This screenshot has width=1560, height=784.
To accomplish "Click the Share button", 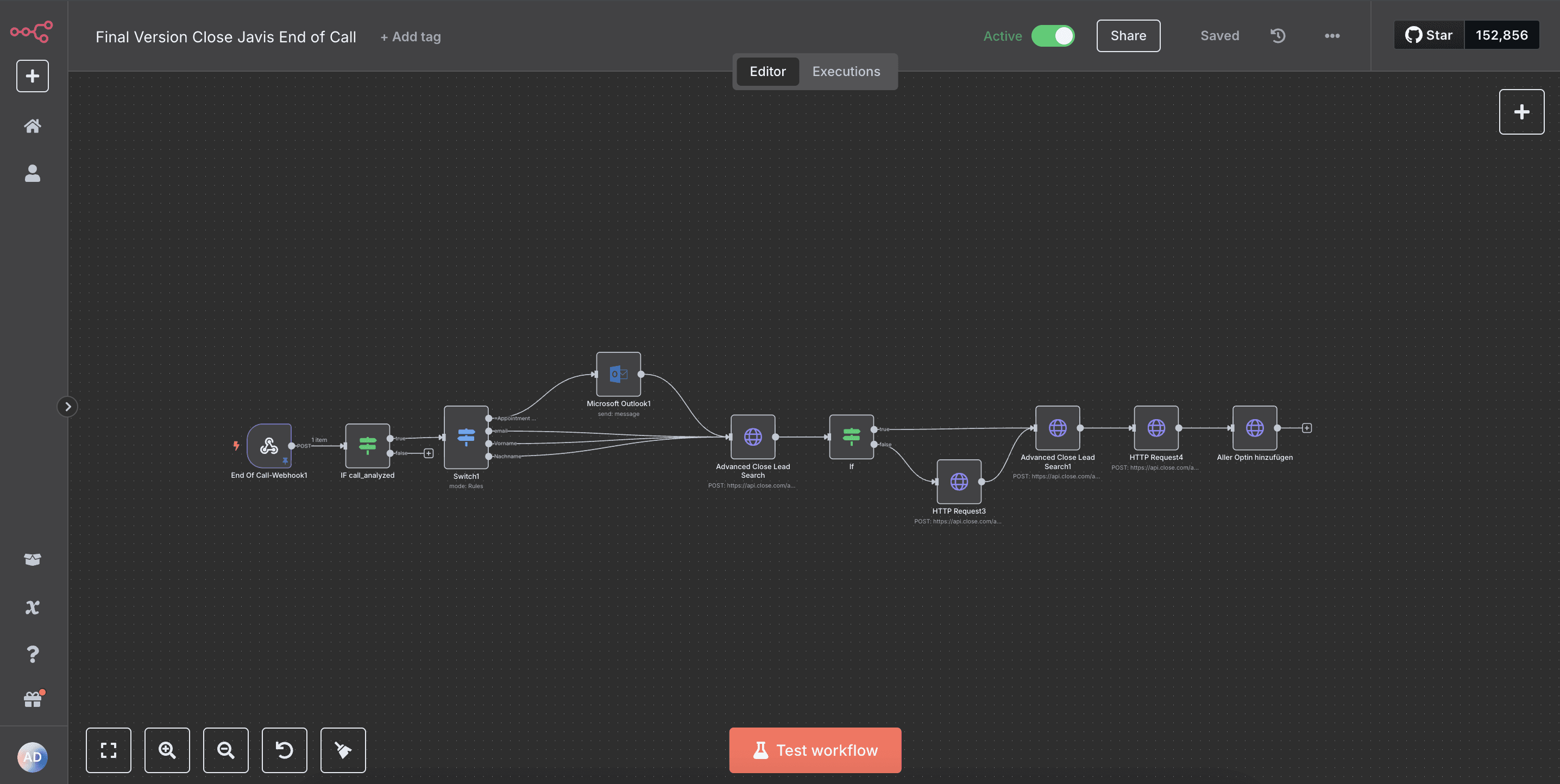I will point(1128,36).
